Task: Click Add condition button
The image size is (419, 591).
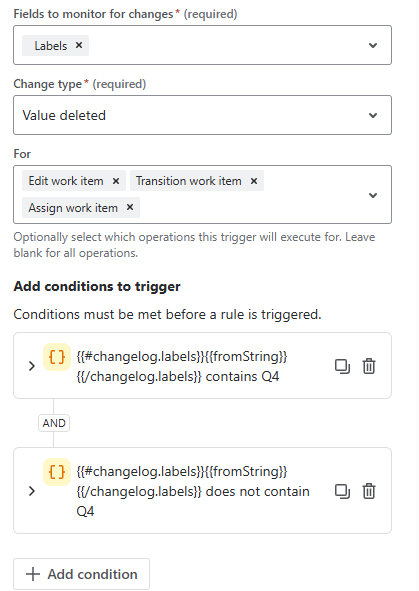Action: [x=81, y=574]
